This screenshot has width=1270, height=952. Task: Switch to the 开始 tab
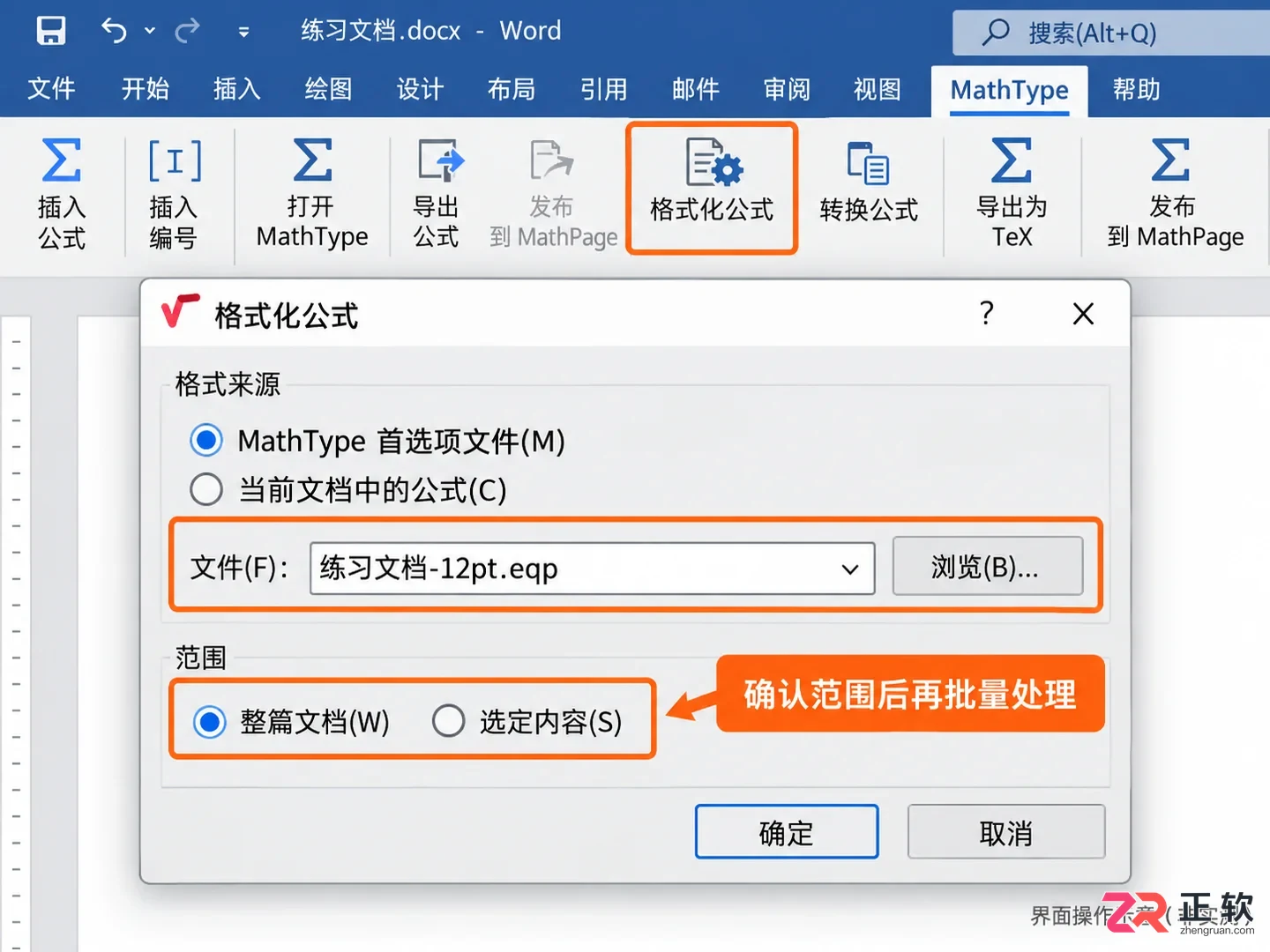click(x=146, y=89)
